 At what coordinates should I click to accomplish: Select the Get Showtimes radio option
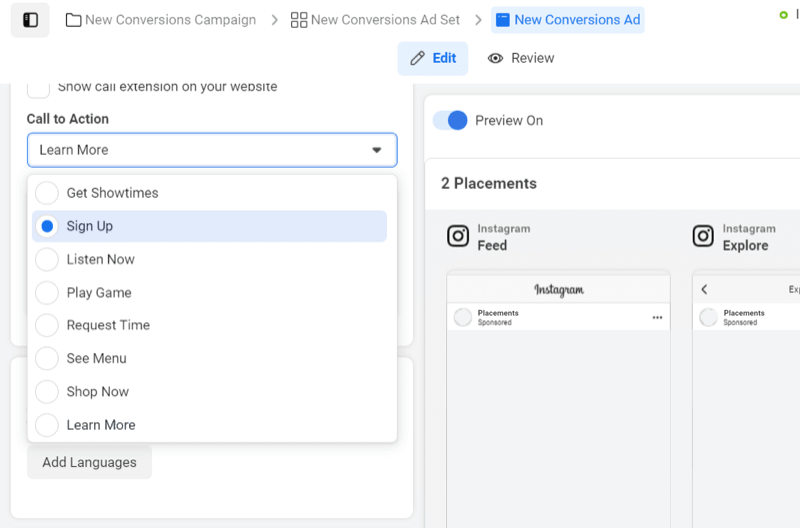[x=47, y=193]
